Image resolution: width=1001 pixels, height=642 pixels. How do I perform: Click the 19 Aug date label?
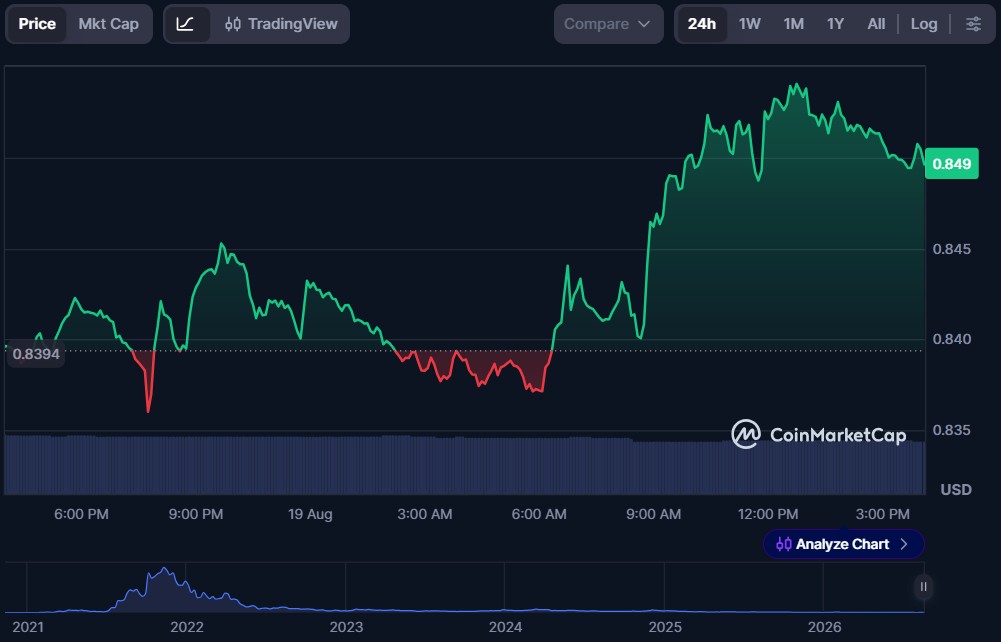coord(310,514)
